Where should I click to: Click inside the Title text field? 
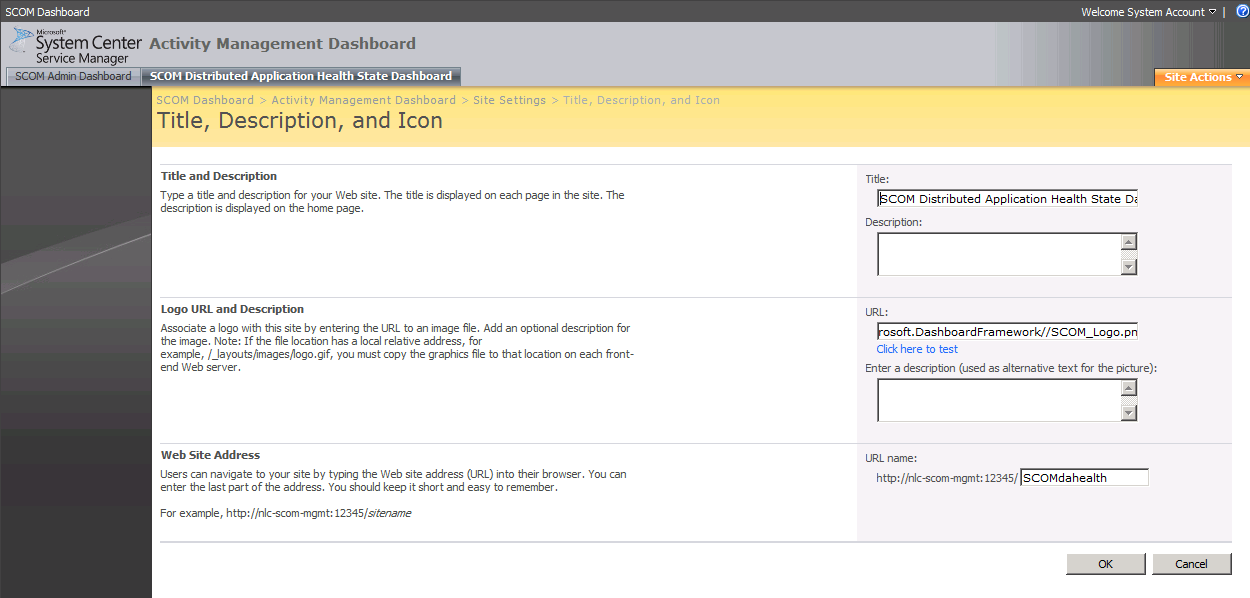click(x=1006, y=198)
